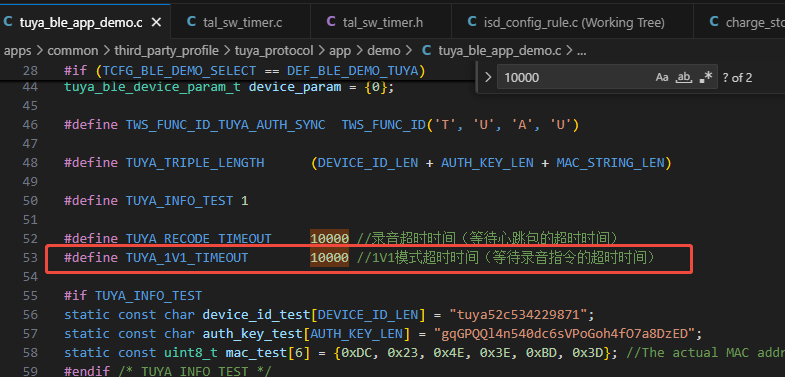The image size is (785, 377).
Task: Click the TUYA_RECODE_TIMEOUT macro name
Action: 198,238
